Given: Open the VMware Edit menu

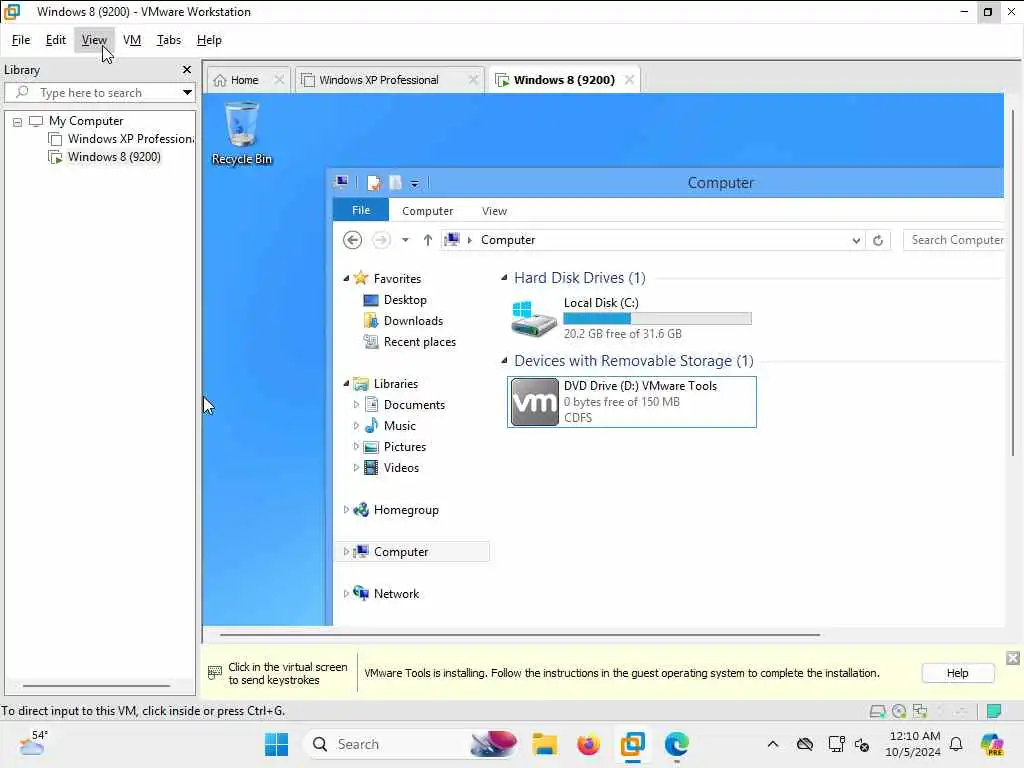Looking at the screenshot, I should (56, 40).
